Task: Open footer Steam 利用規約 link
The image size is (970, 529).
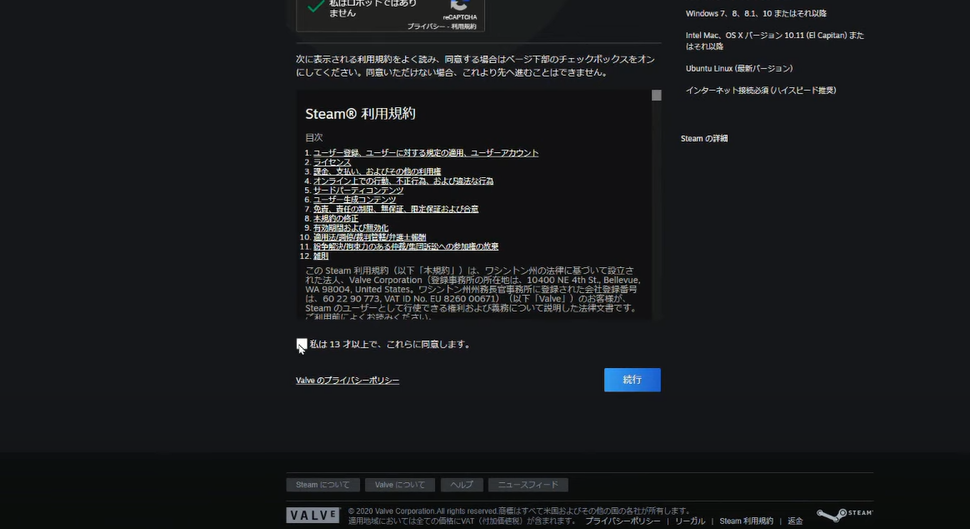Action: pos(746,522)
